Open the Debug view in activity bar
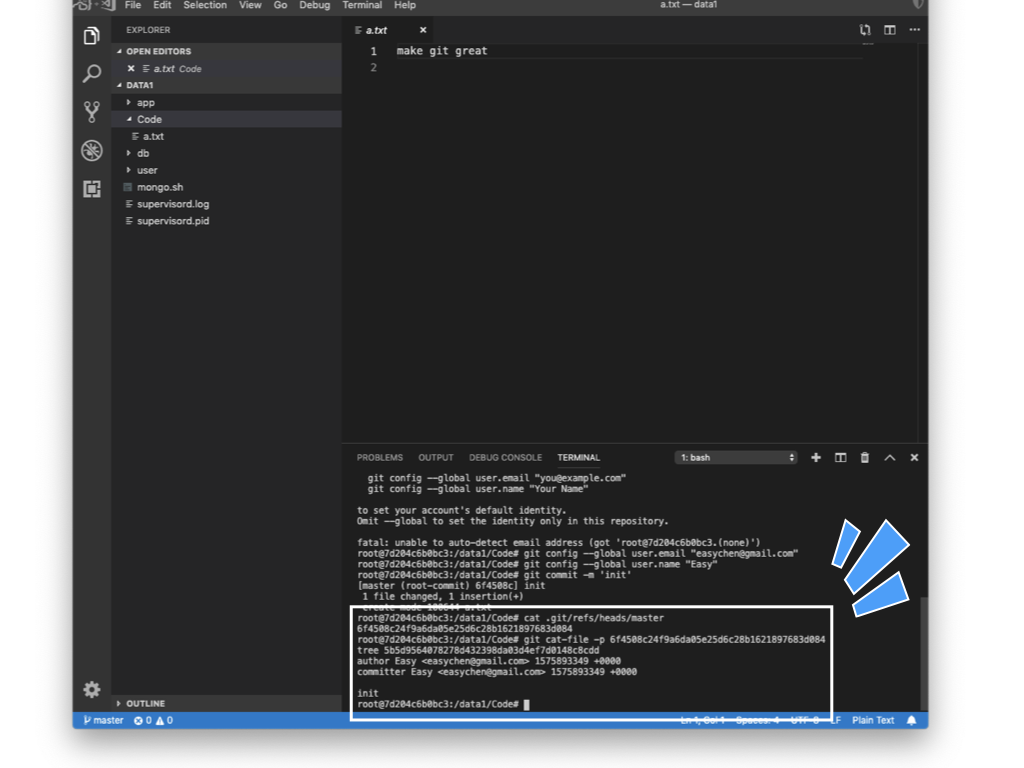The height and width of the screenshot is (768, 1024). coord(91,151)
